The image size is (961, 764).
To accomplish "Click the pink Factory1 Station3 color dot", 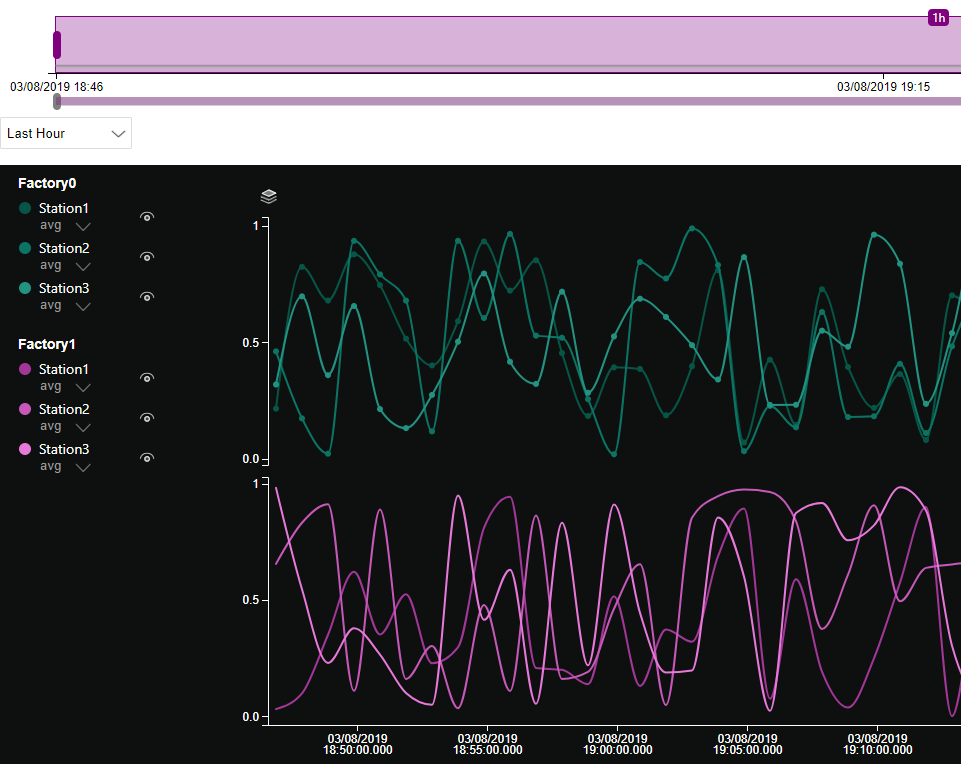I will [25, 449].
